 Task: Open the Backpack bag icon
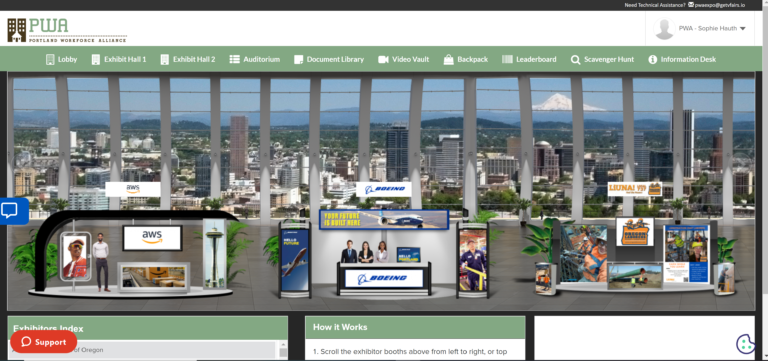coord(448,59)
